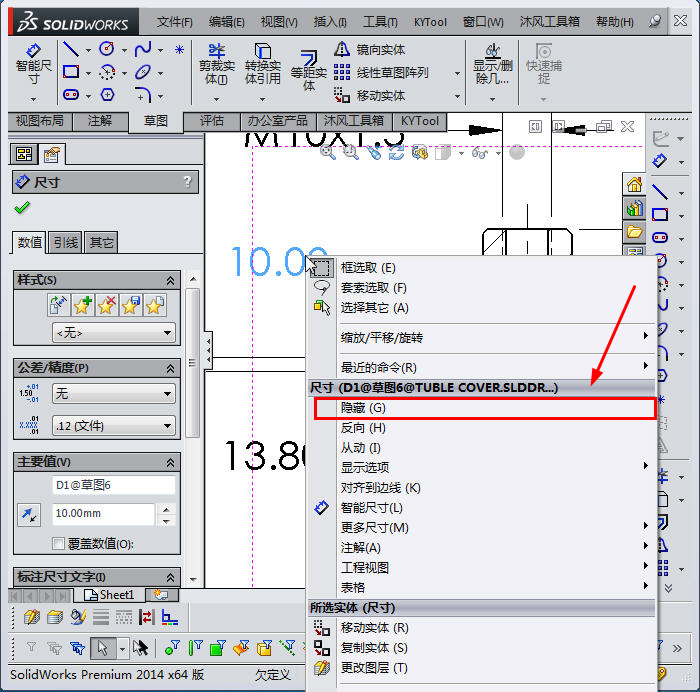Open the tolerance type dropdown

click(x=113, y=394)
